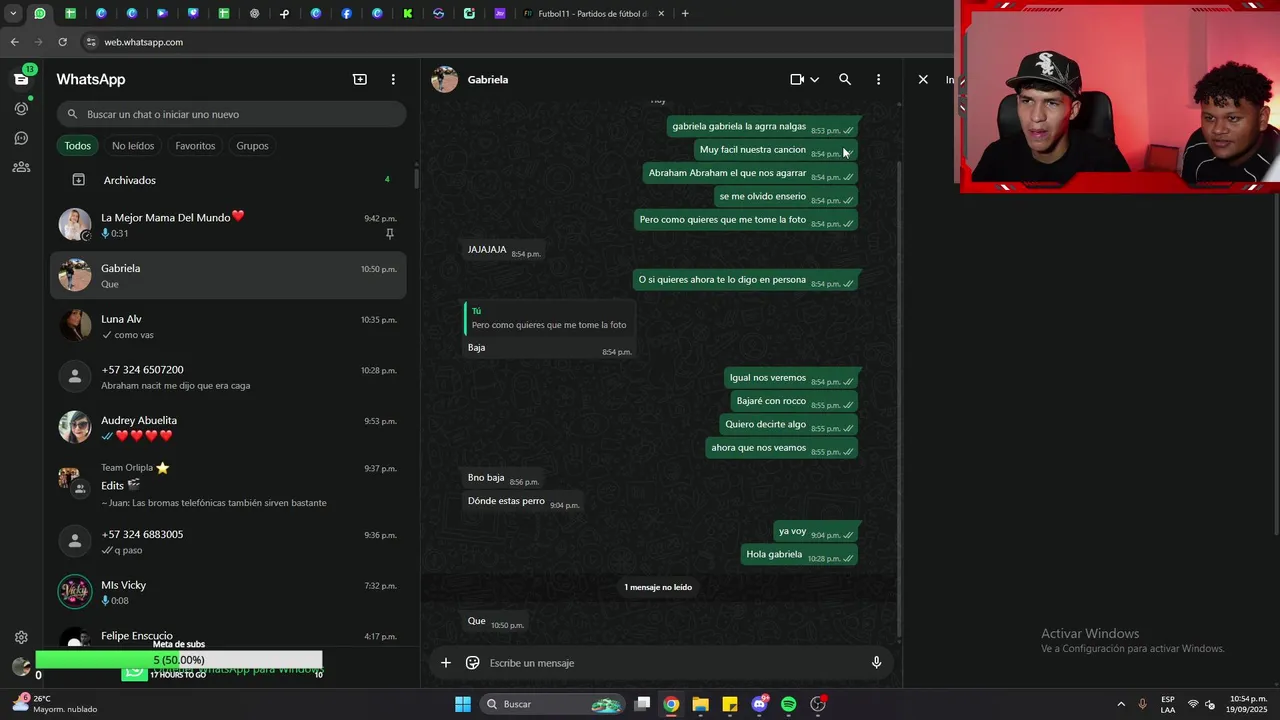Click the quoted 'Pero como quieres' reply preview
The width and height of the screenshot is (1280, 720).
pyautogui.click(x=548, y=318)
